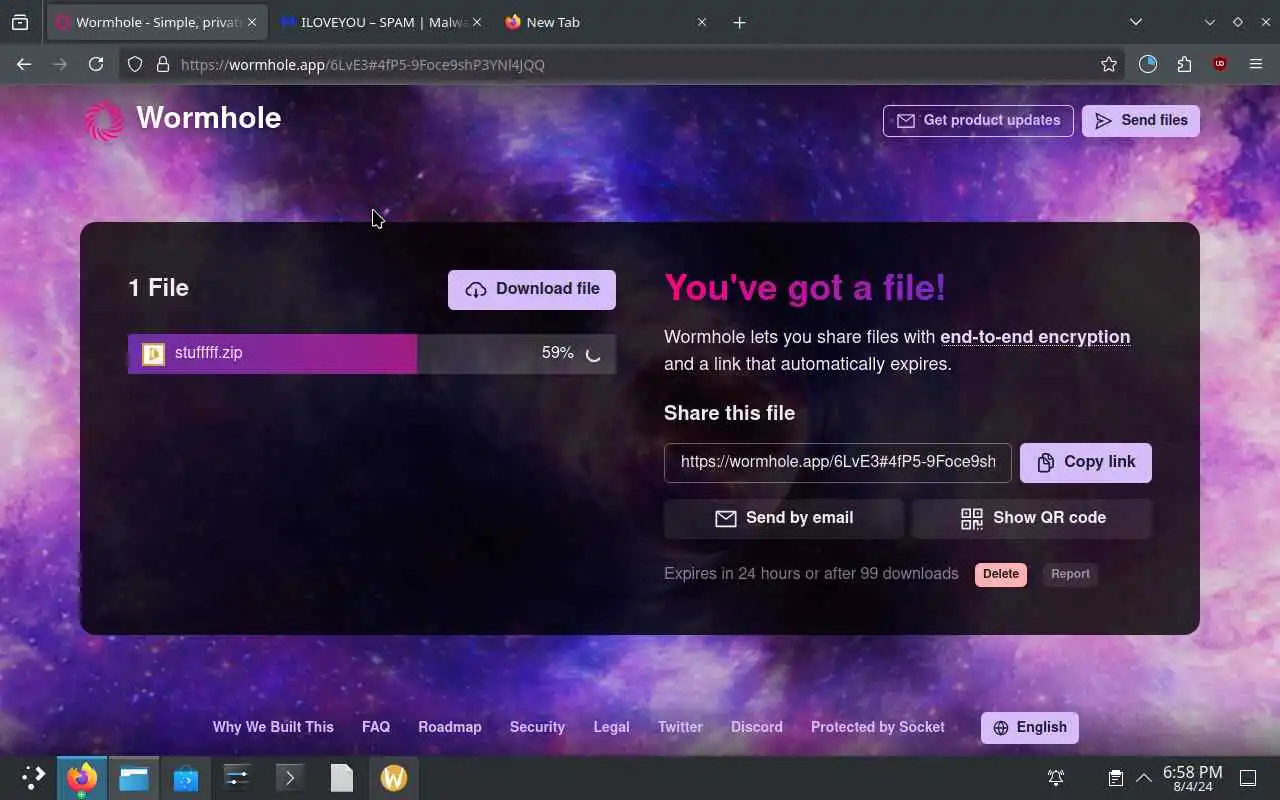Image resolution: width=1280 pixels, height=800 pixels.
Task: Open the Security footer link
Action: click(537, 727)
